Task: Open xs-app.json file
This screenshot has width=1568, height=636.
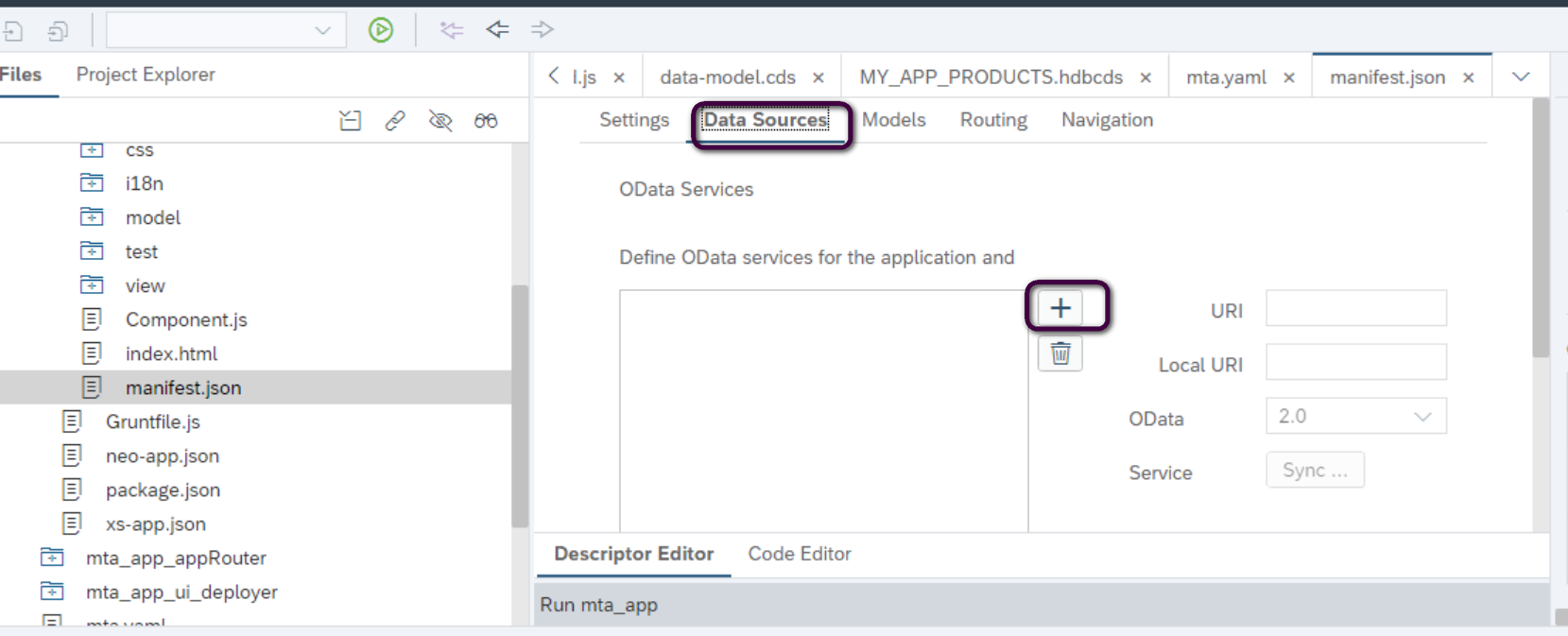Action: (156, 524)
